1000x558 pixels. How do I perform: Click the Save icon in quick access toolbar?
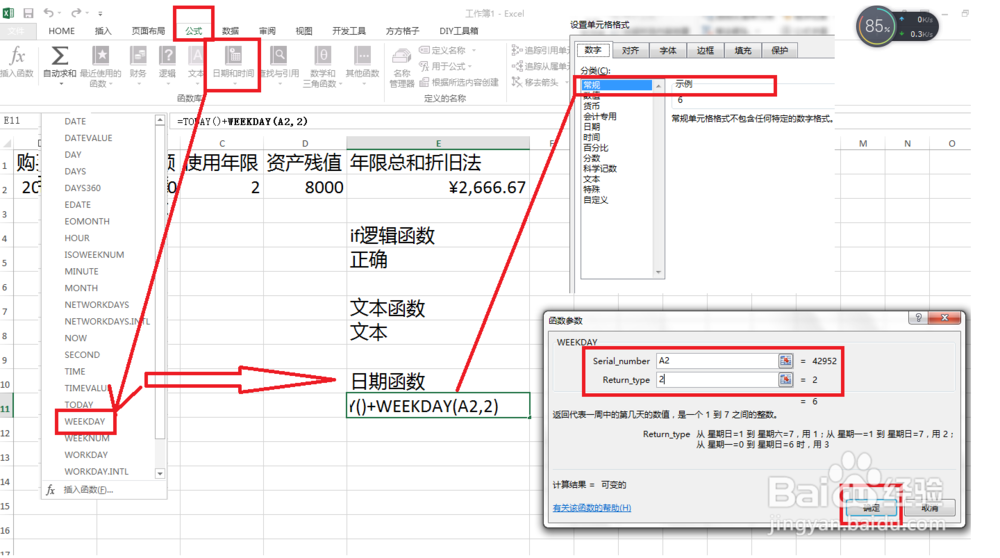28,13
